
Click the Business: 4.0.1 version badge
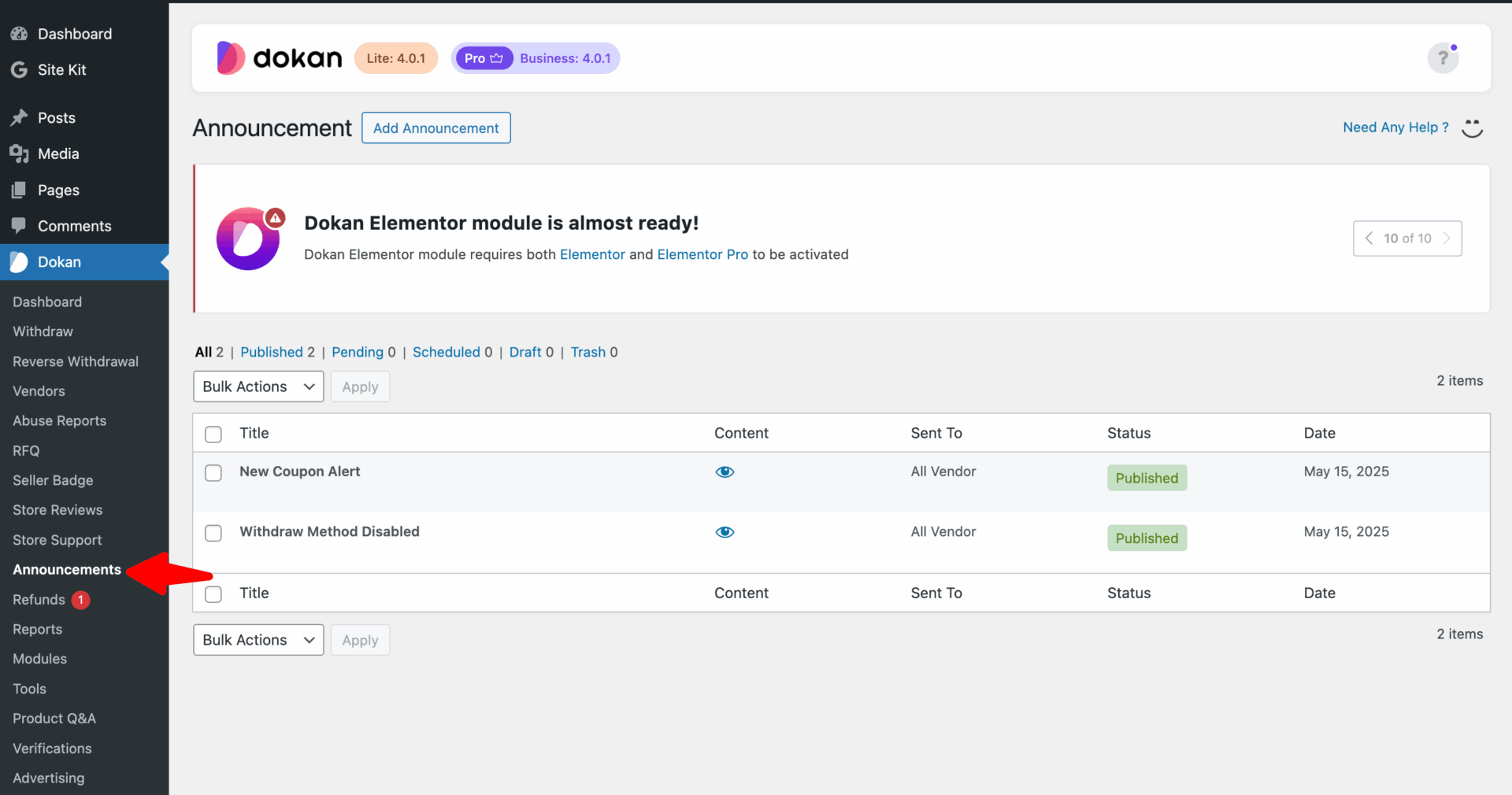click(x=565, y=58)
